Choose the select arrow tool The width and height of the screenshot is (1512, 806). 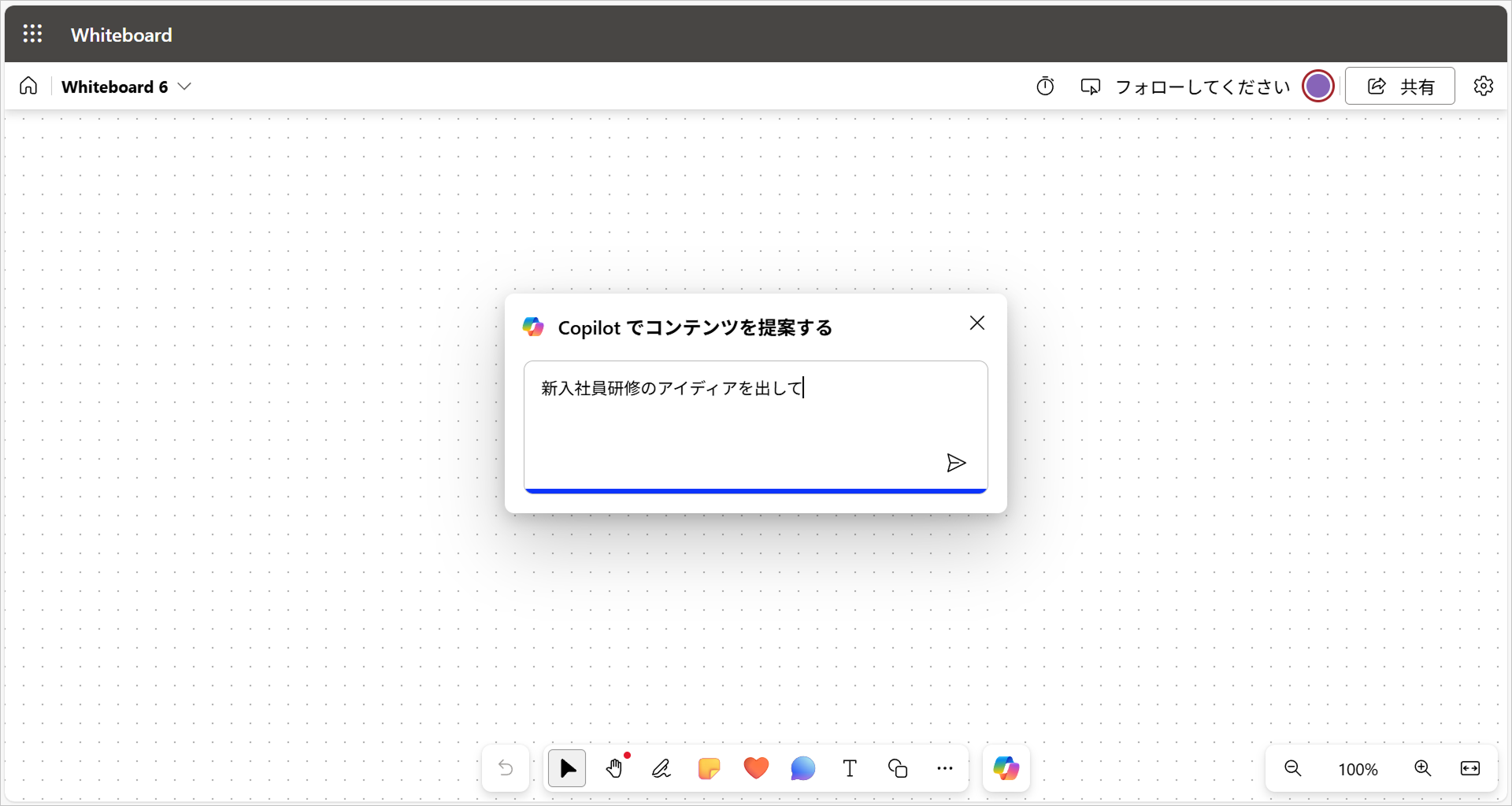tap(567, 768)
